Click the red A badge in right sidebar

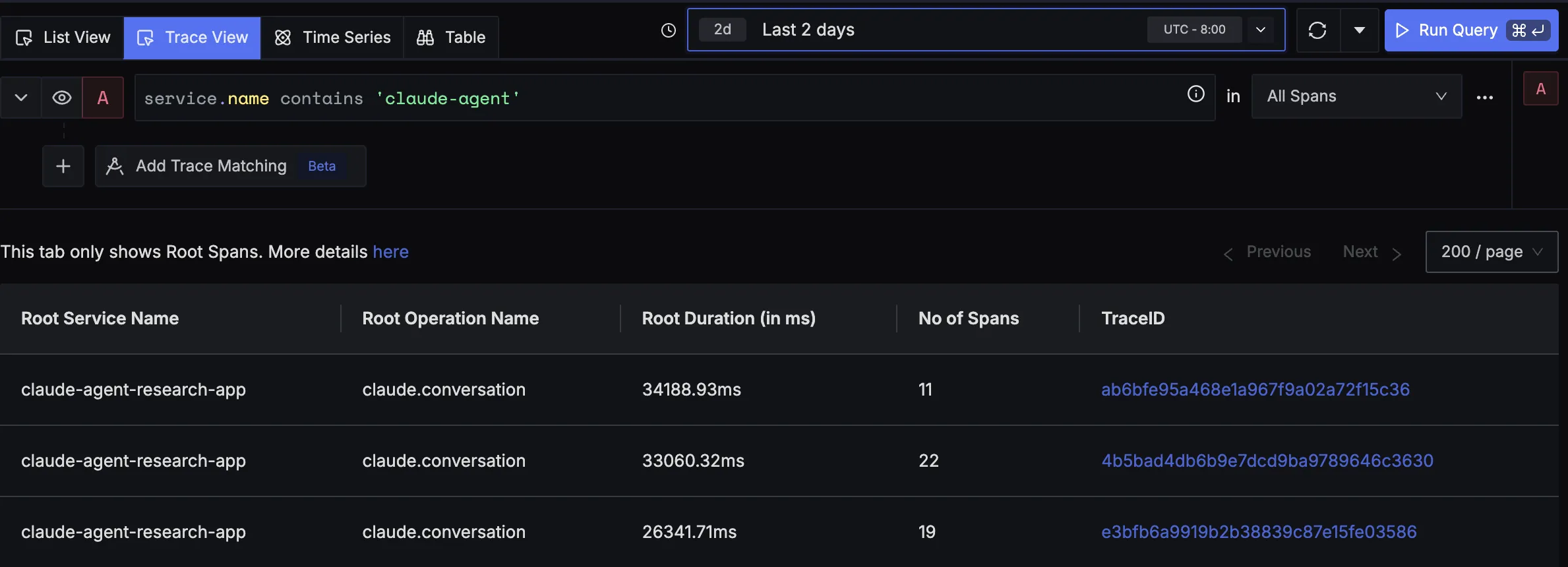pyautogui.click(x=1540, y=89)
